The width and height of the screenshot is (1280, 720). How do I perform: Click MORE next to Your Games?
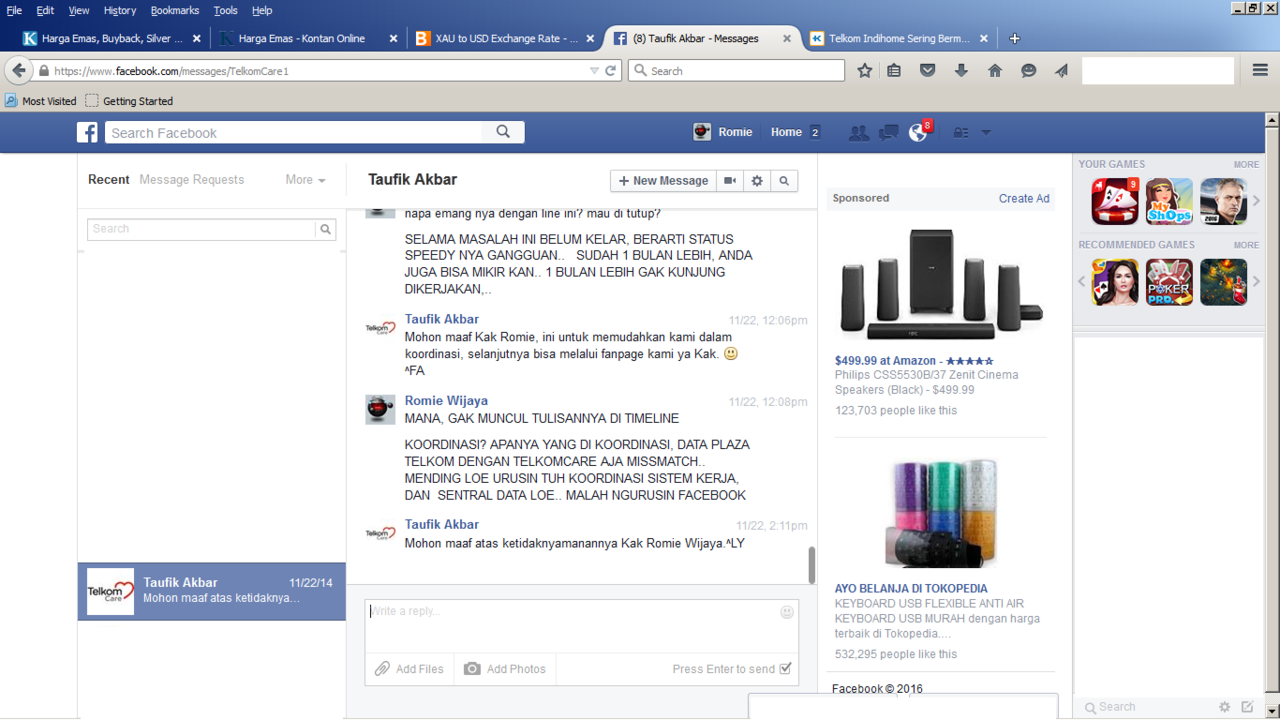pos(1246,164)
